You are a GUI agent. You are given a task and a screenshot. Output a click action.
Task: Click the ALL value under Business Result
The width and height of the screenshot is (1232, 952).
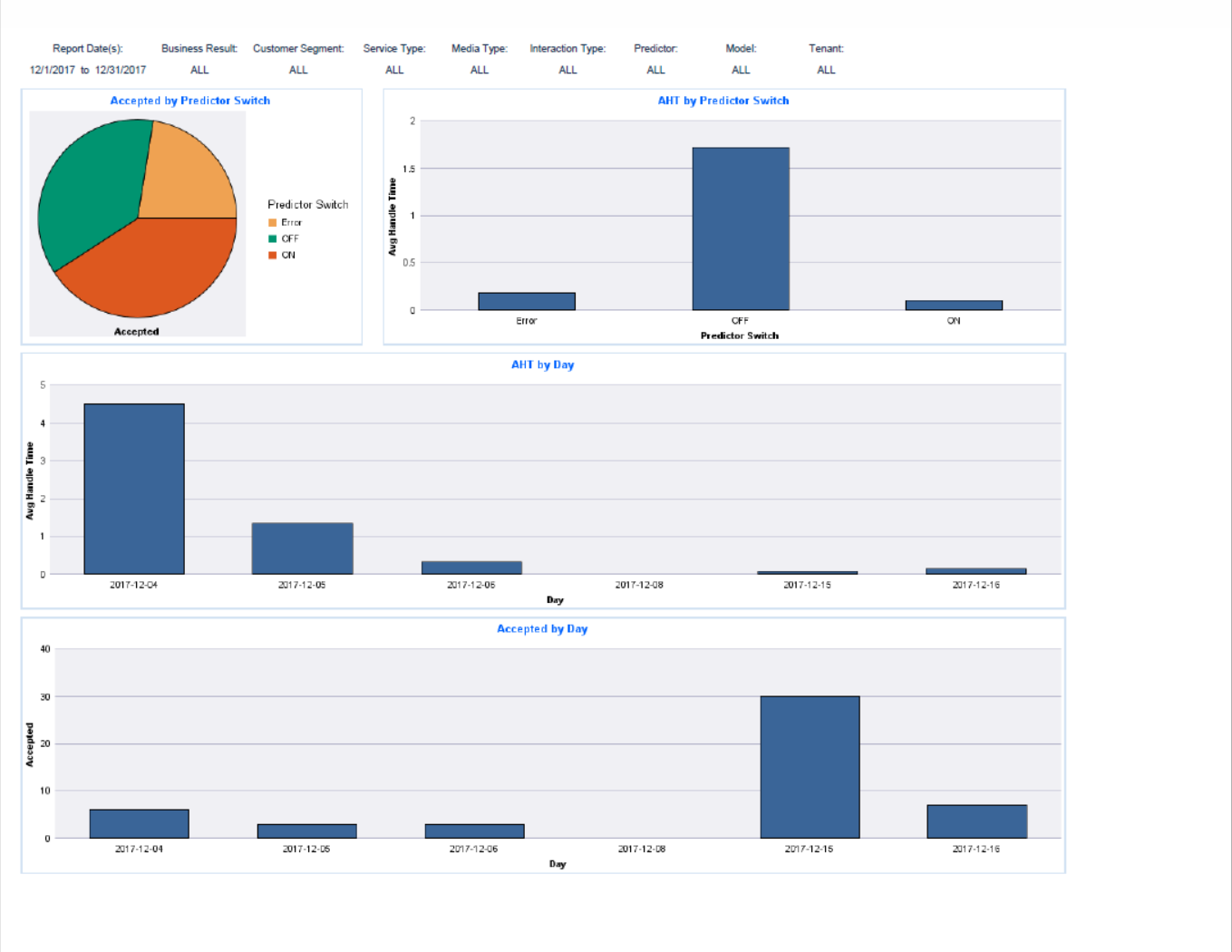tap(199, 70)
